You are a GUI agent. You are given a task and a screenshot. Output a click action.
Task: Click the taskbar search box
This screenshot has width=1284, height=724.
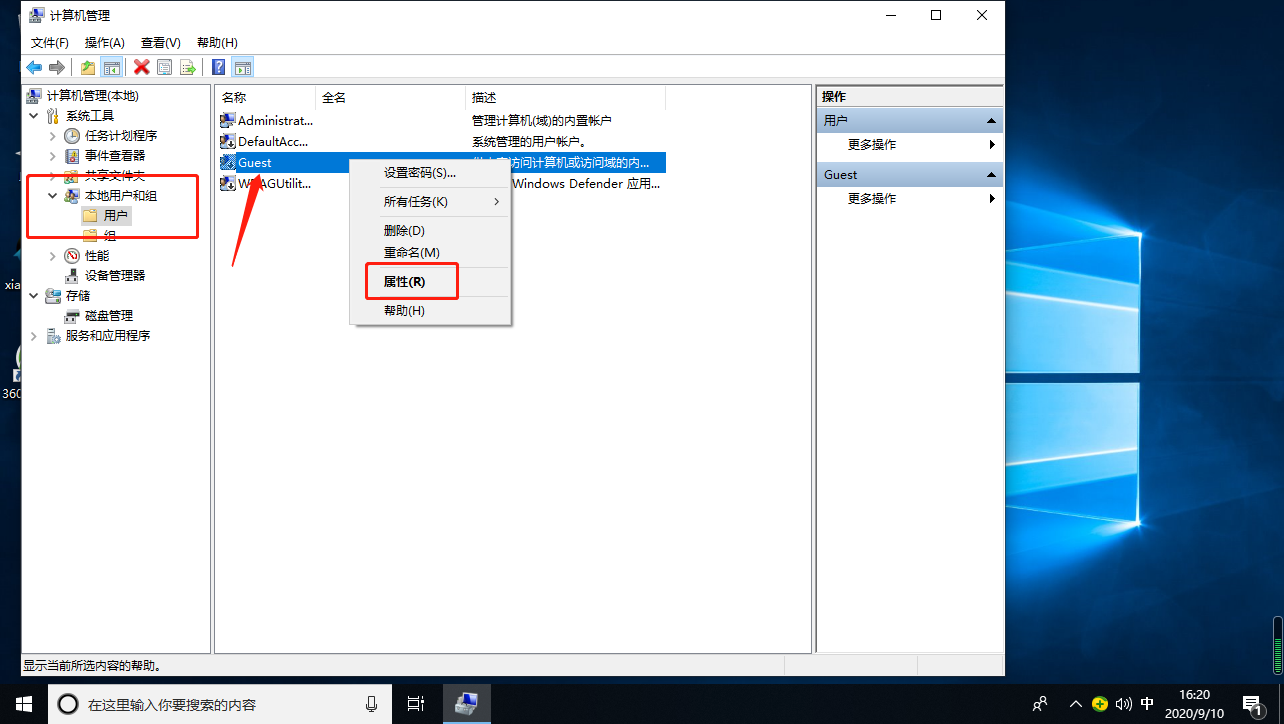coord(220,704)
